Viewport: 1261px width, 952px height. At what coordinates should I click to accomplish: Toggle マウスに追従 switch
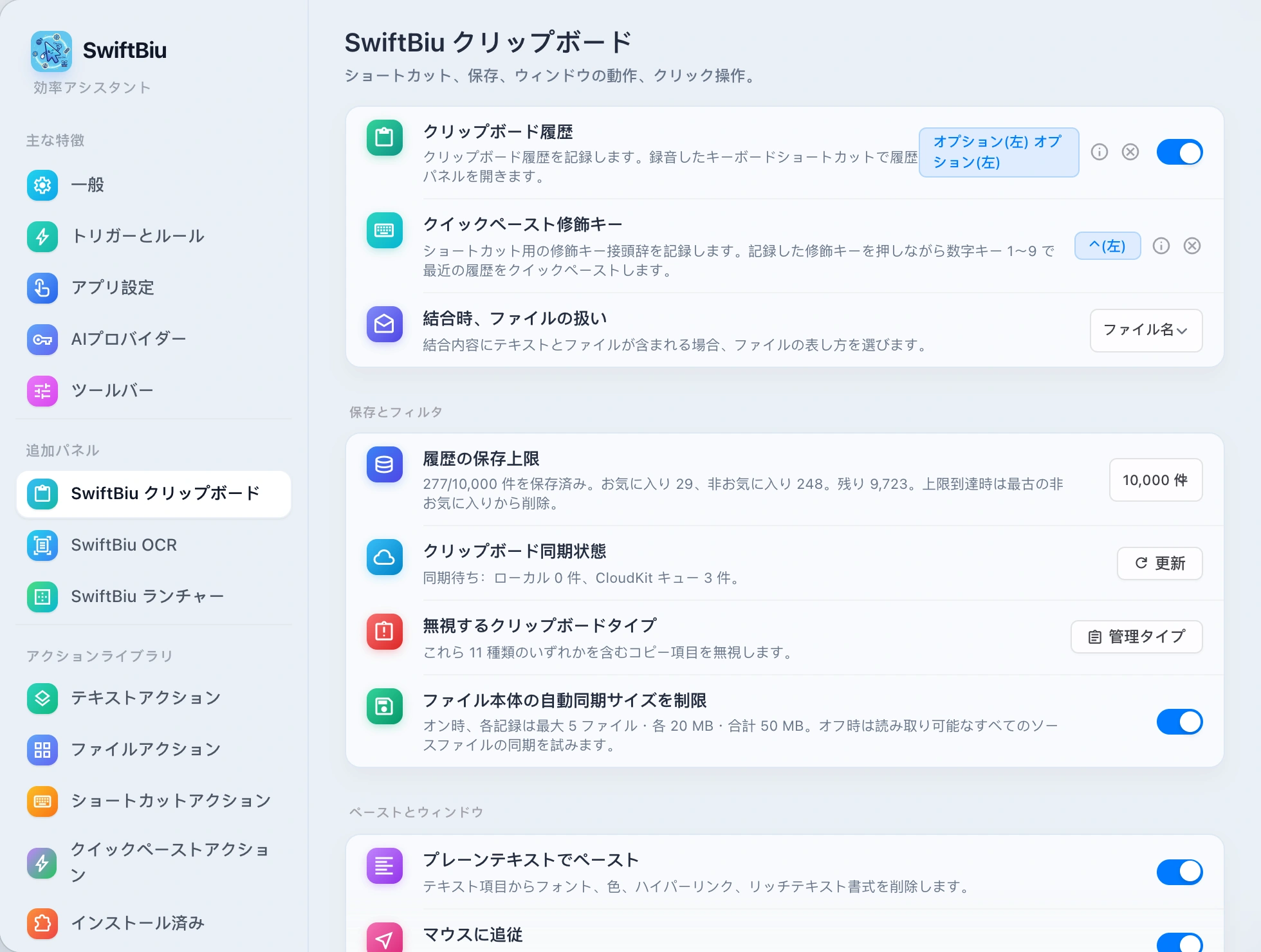pyautogui.click(x=1180, y=942)
